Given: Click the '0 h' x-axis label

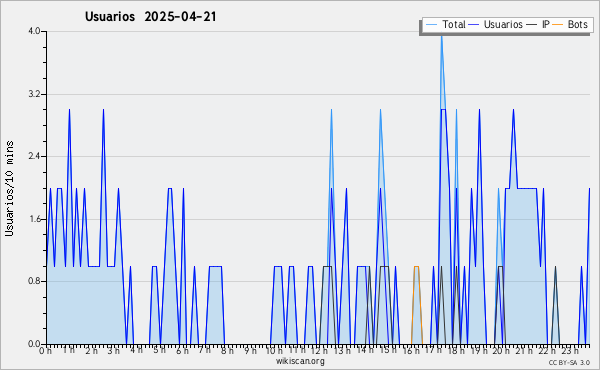Looking at the screenshot, I should pos(46,351).
